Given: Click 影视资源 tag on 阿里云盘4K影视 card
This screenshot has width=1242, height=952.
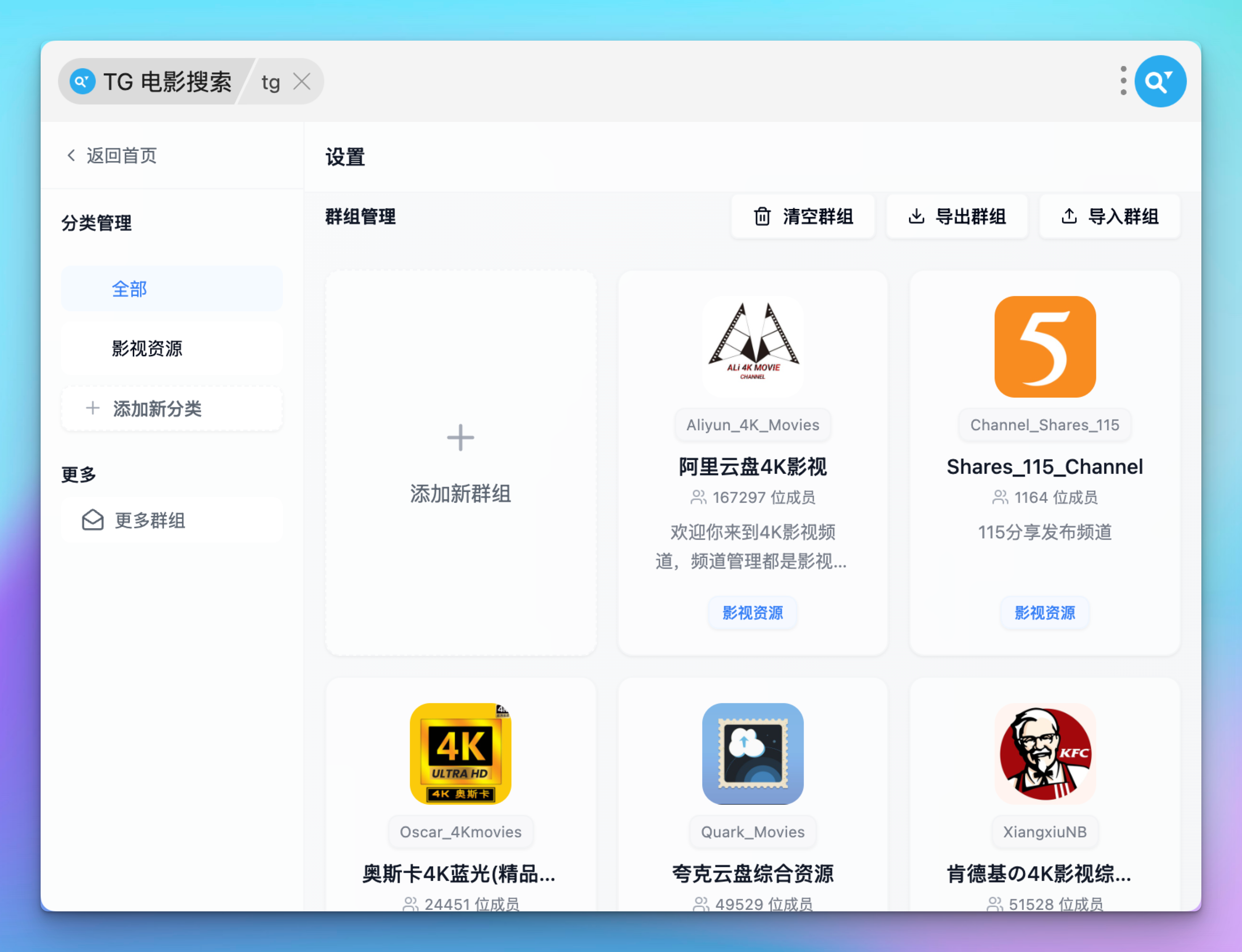Looking at the screenshot, I should click(752, 612).
